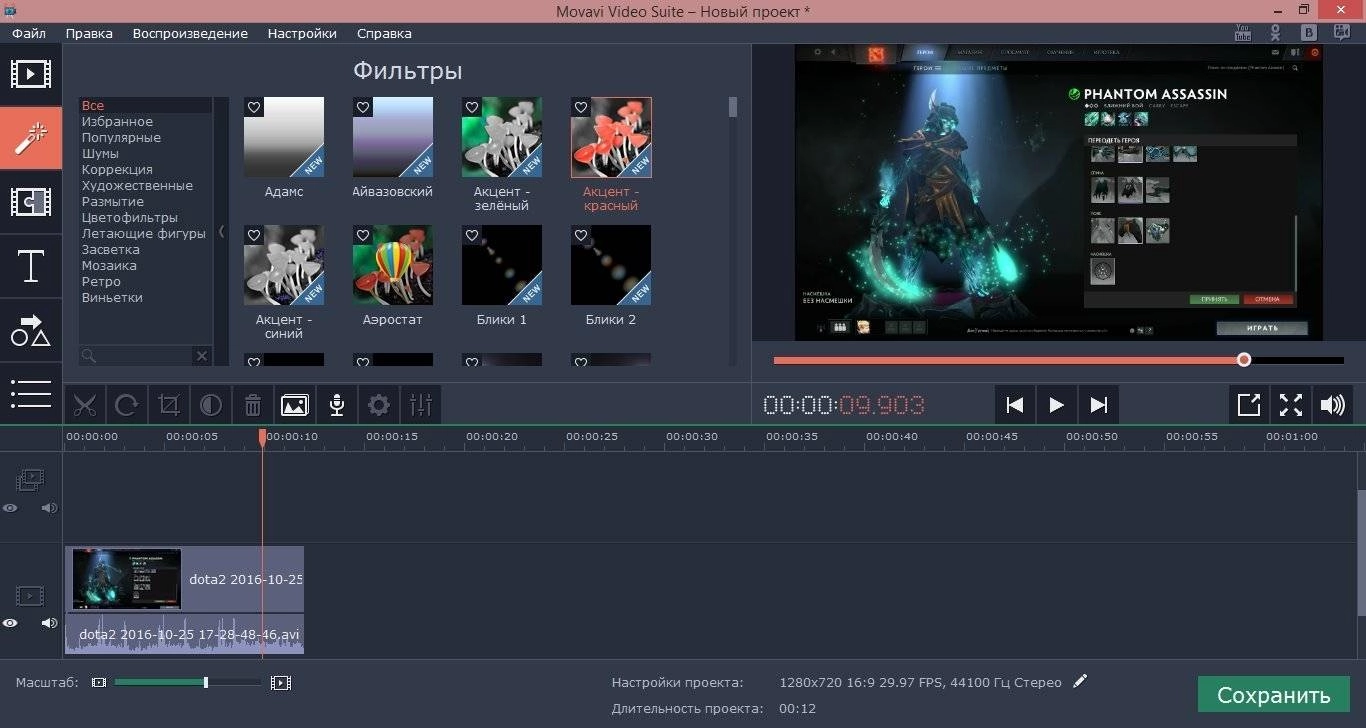Click the red playhead marker on ruler

pos(262,437)
